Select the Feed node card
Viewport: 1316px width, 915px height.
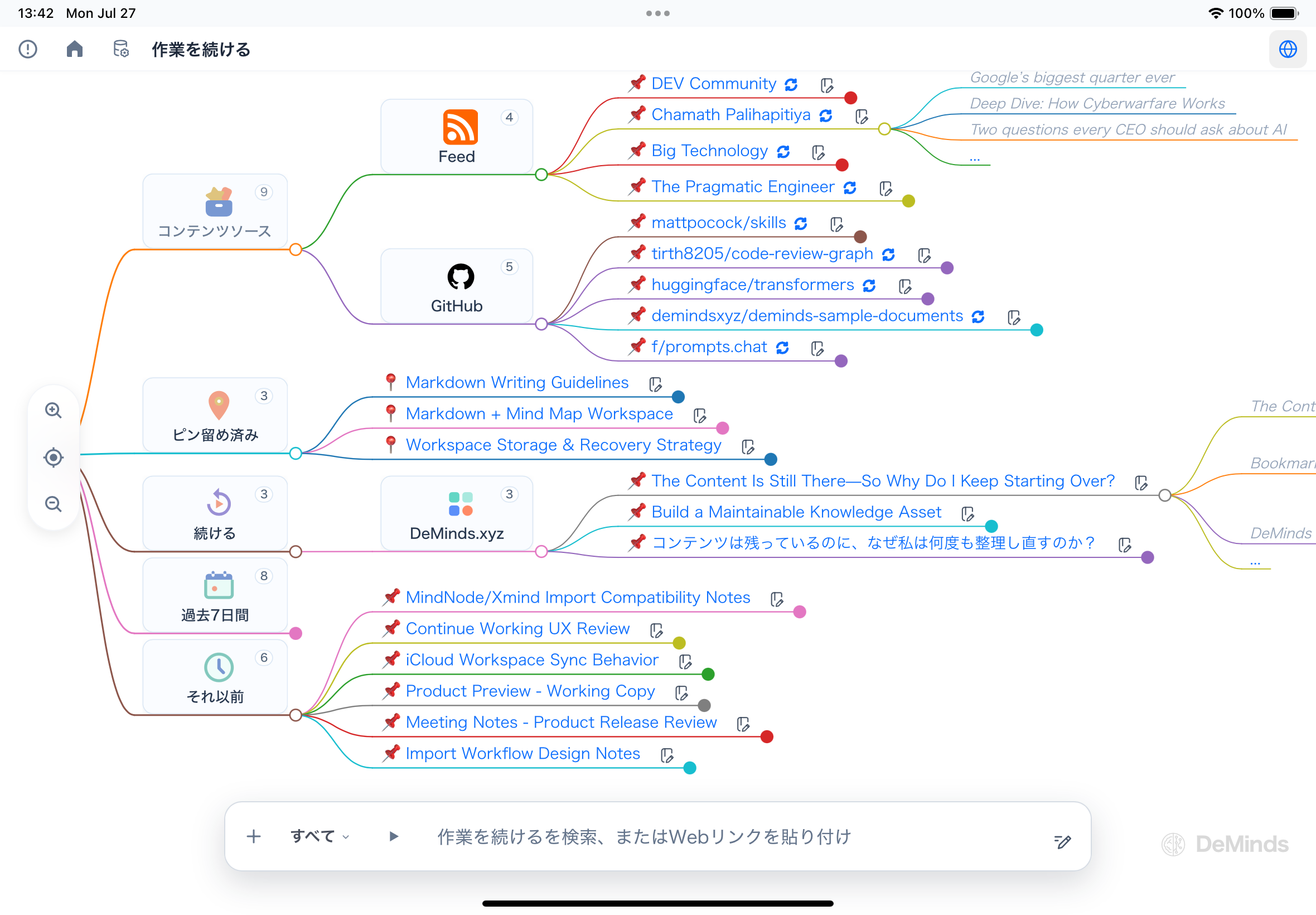[x=457, y=137]
